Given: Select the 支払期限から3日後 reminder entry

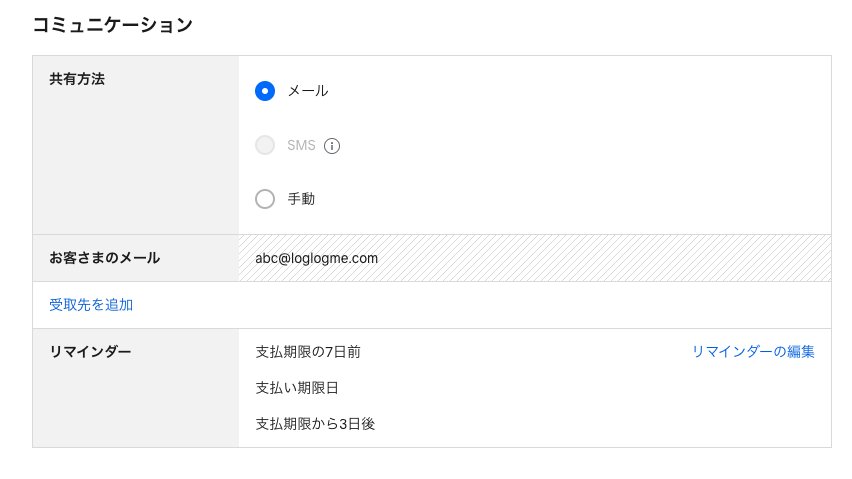Looking at the screenshot, I should [315, 424].
